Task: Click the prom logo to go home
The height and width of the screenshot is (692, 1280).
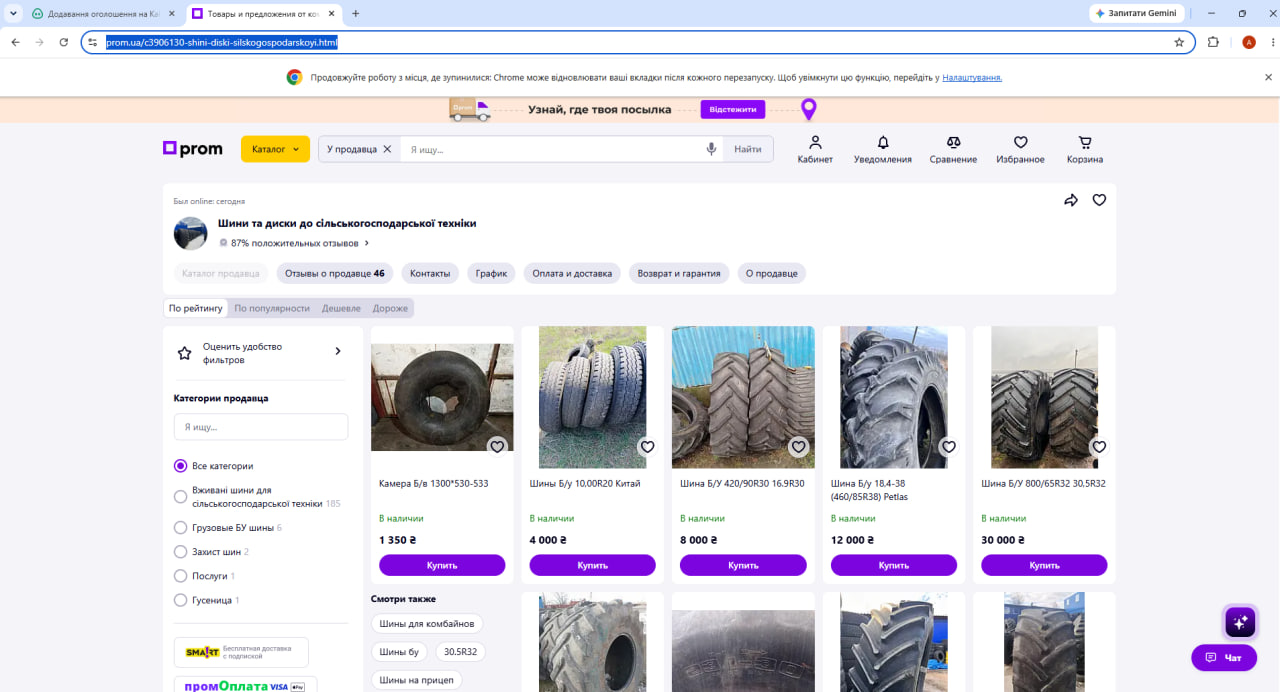Action: coord(193,149)
